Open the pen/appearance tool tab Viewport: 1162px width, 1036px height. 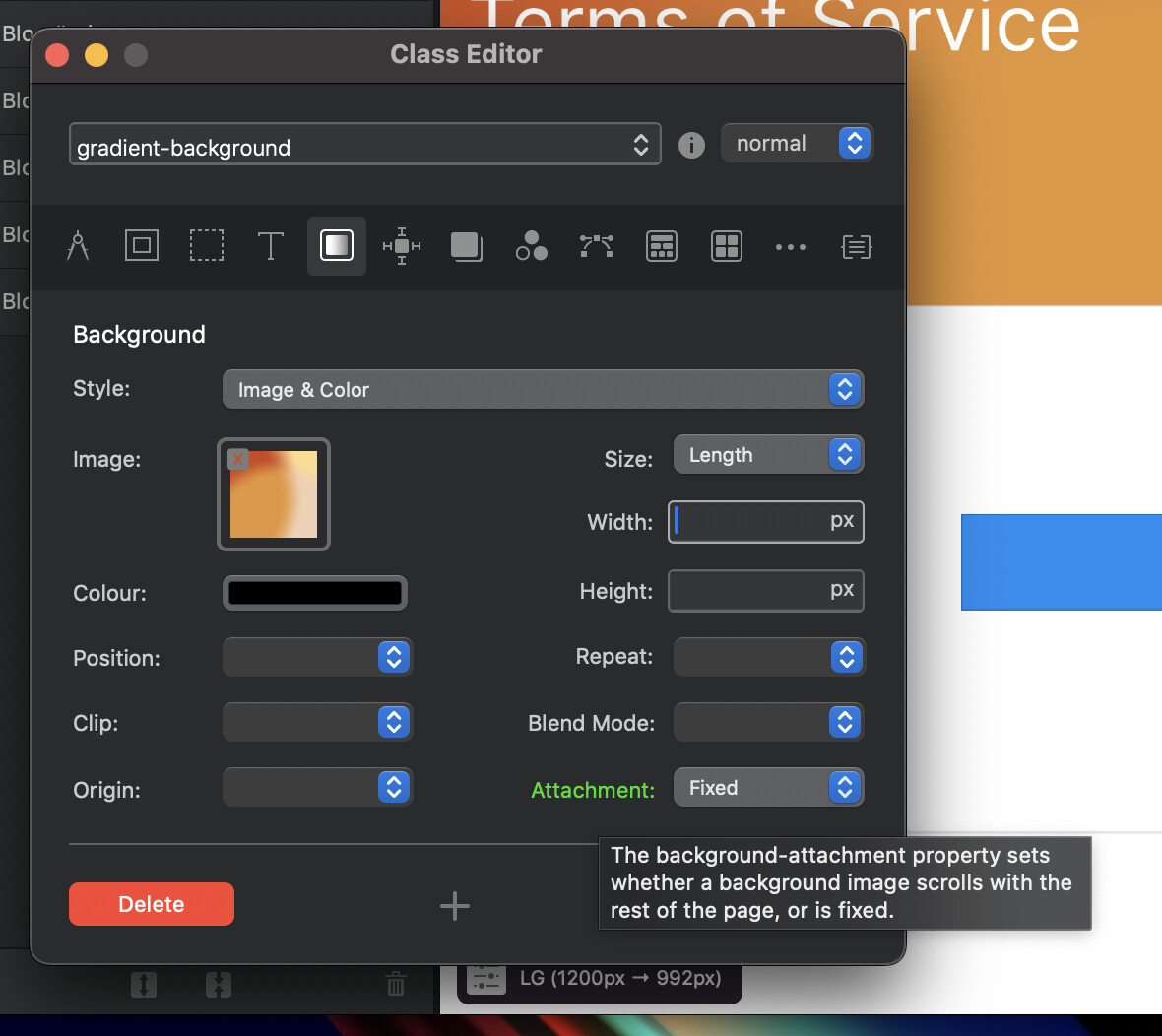[78, 246]
